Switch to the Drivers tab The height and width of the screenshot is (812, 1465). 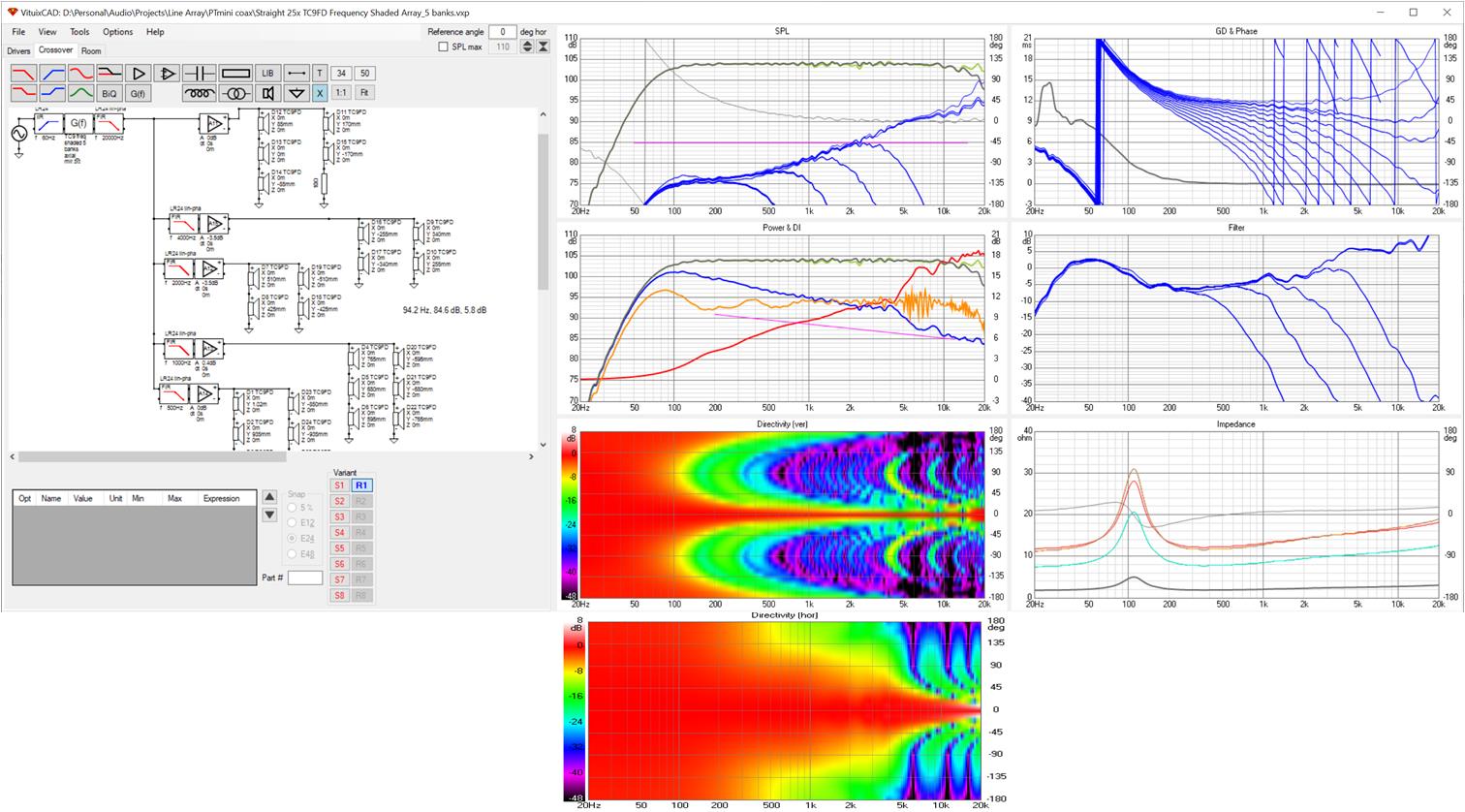pos(18,51)
